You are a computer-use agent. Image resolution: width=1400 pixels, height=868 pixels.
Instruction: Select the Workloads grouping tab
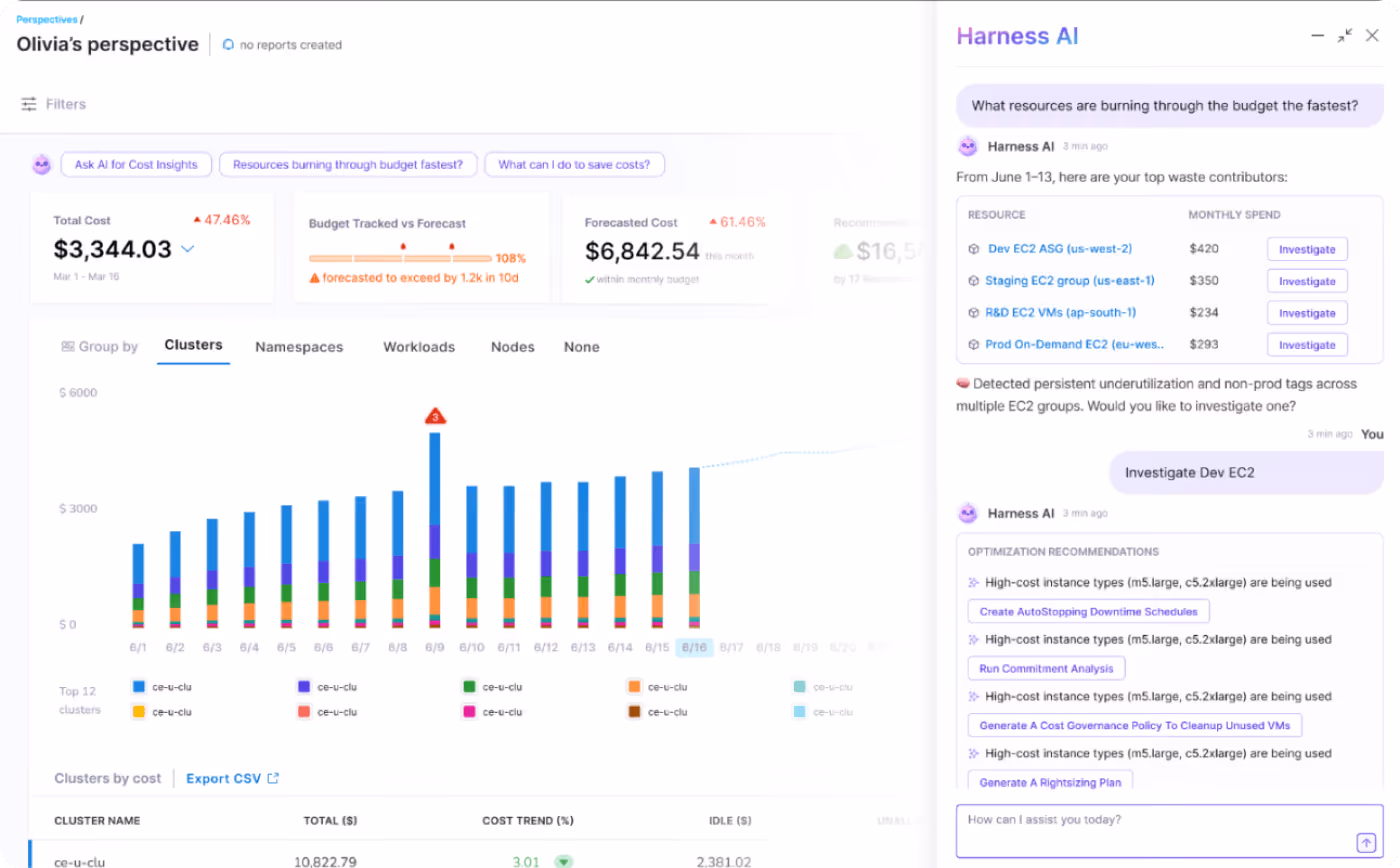coord(418,346)
